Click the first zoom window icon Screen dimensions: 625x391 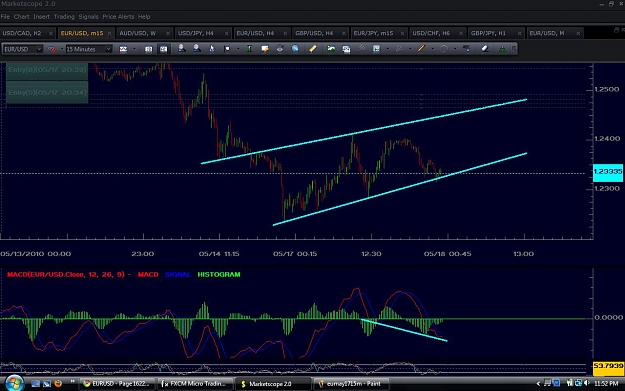point(148,49)
